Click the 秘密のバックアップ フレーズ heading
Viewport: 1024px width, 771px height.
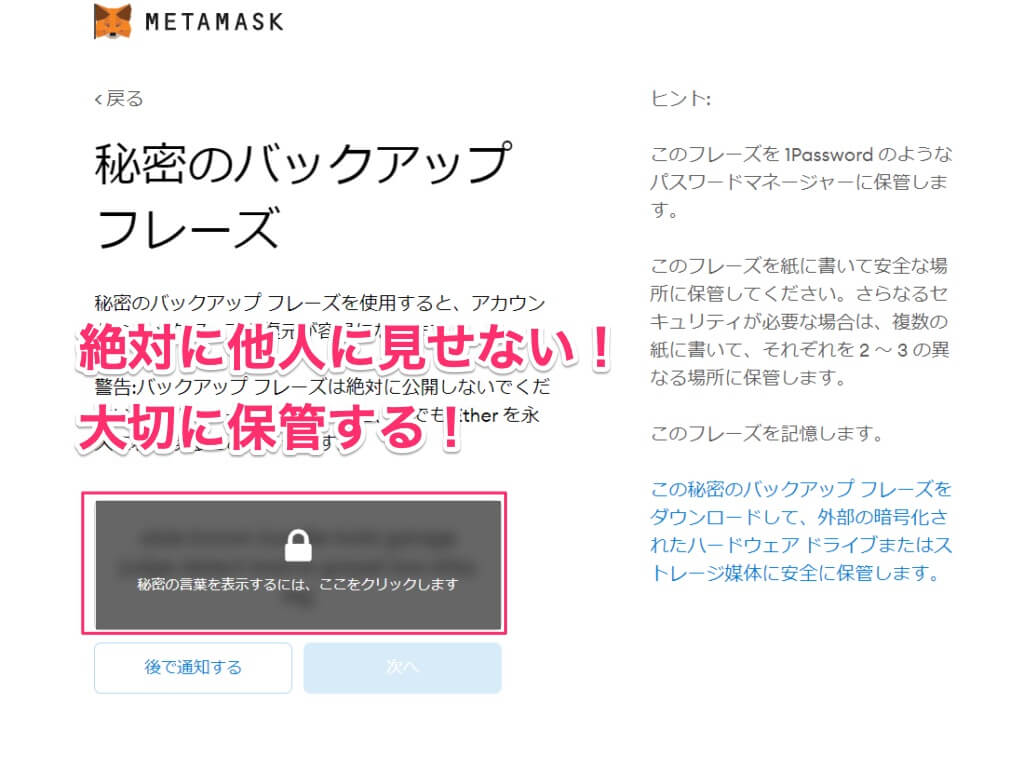(303, 196)
